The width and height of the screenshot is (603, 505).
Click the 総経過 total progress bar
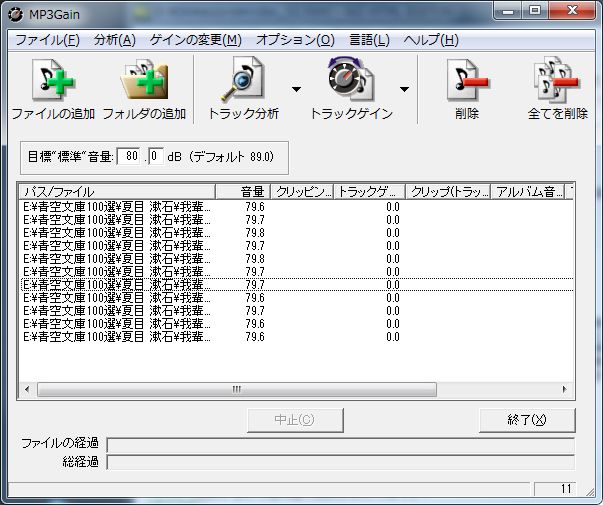[341, 462]
